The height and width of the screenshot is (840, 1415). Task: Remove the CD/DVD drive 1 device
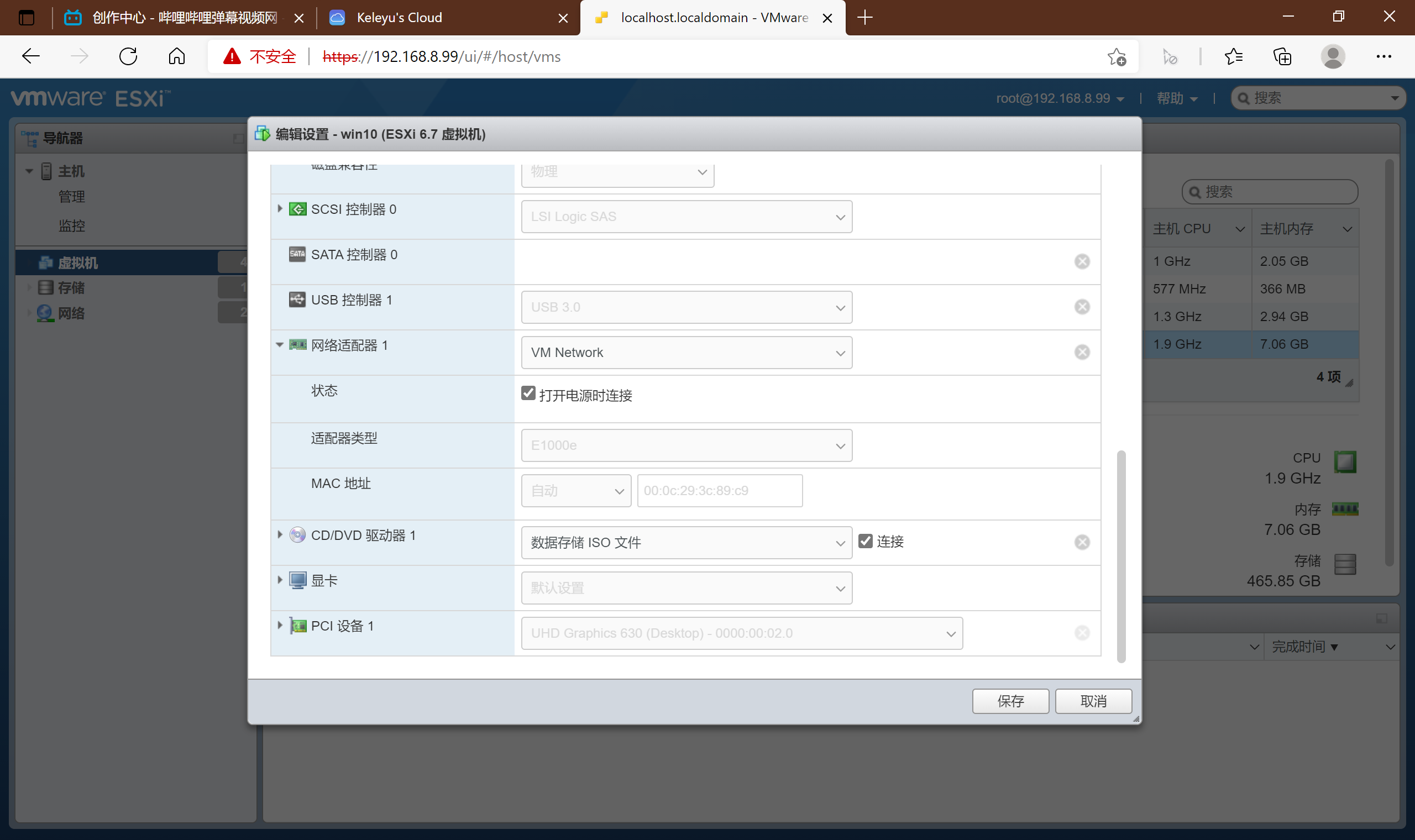coord(1082,542)
